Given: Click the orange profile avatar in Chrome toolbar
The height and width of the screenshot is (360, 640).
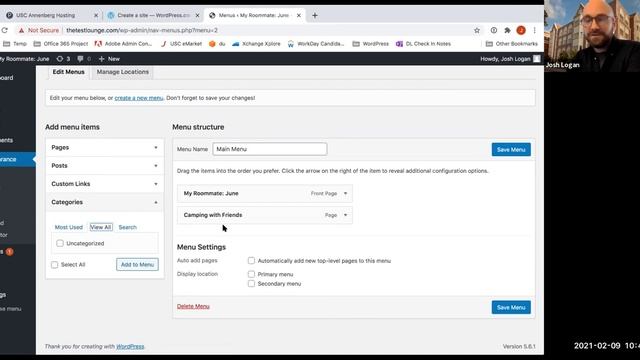Looking at the screenshot, I should click(521, 30).
